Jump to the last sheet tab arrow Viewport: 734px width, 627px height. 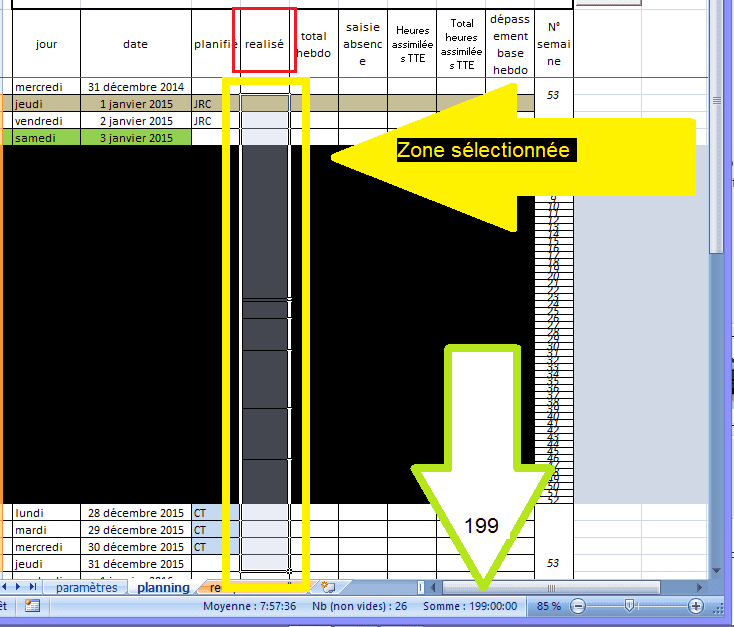click(x=32, y=587)
